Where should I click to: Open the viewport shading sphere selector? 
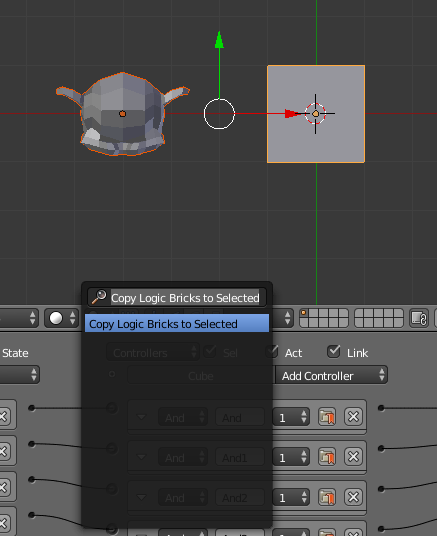pos(62,318)
